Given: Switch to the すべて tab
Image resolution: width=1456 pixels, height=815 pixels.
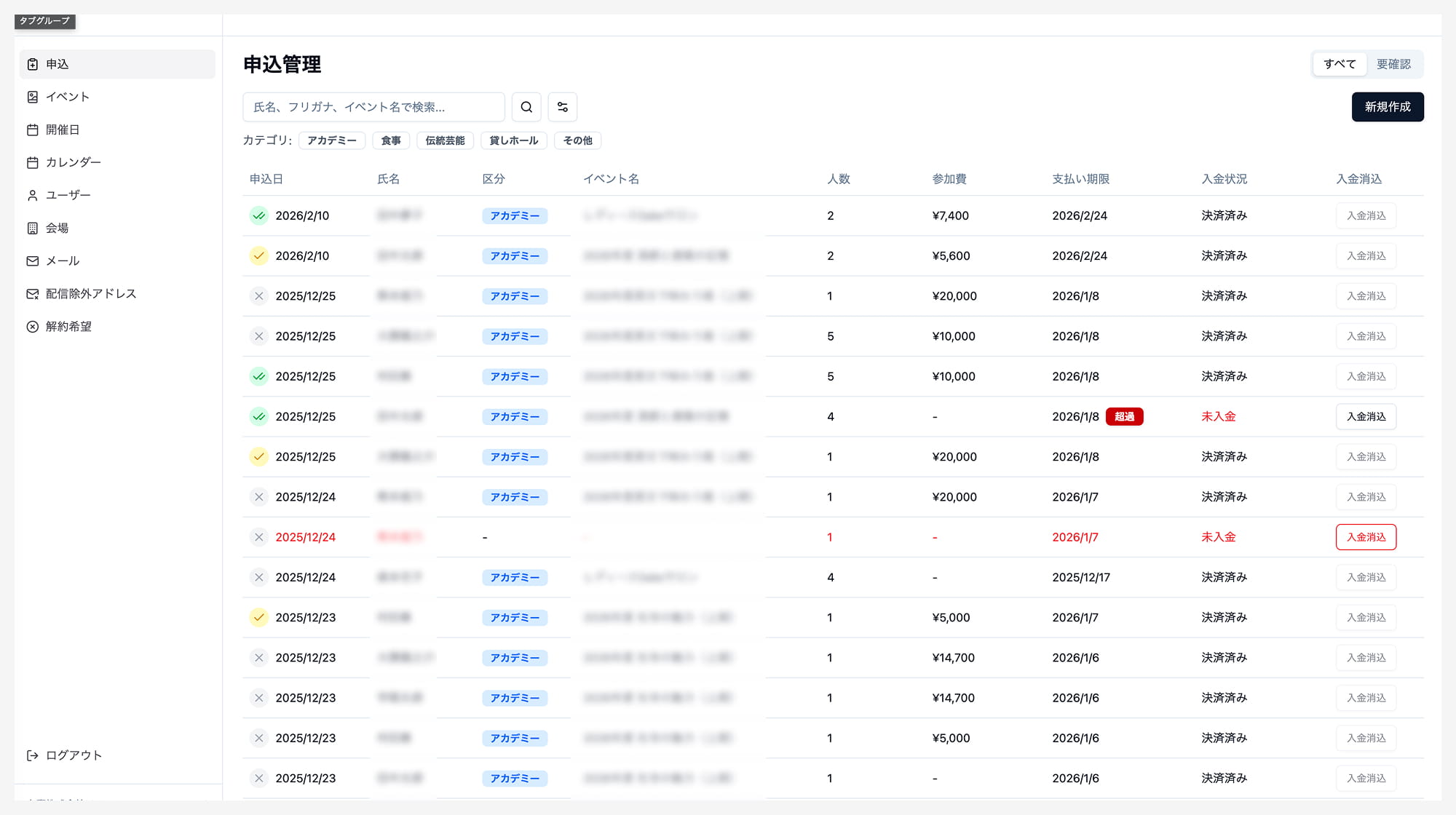Looking at the screenshot, I should (1340, 64).
